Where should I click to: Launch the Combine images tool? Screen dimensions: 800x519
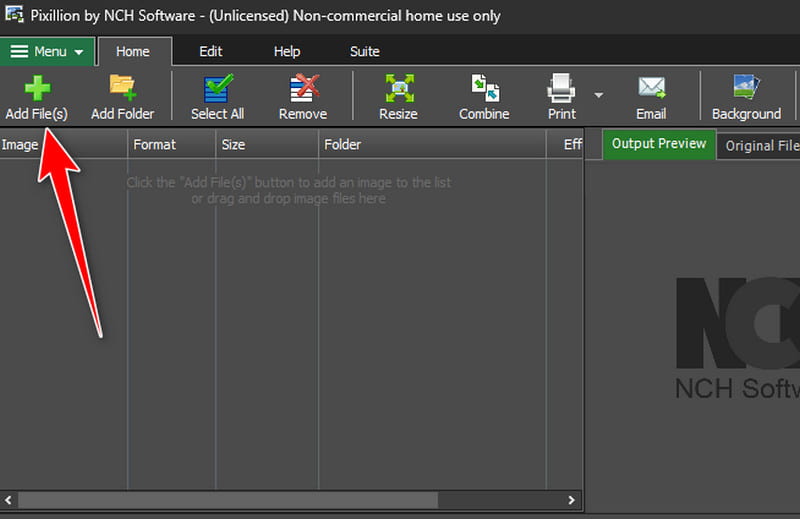[484, 97]
